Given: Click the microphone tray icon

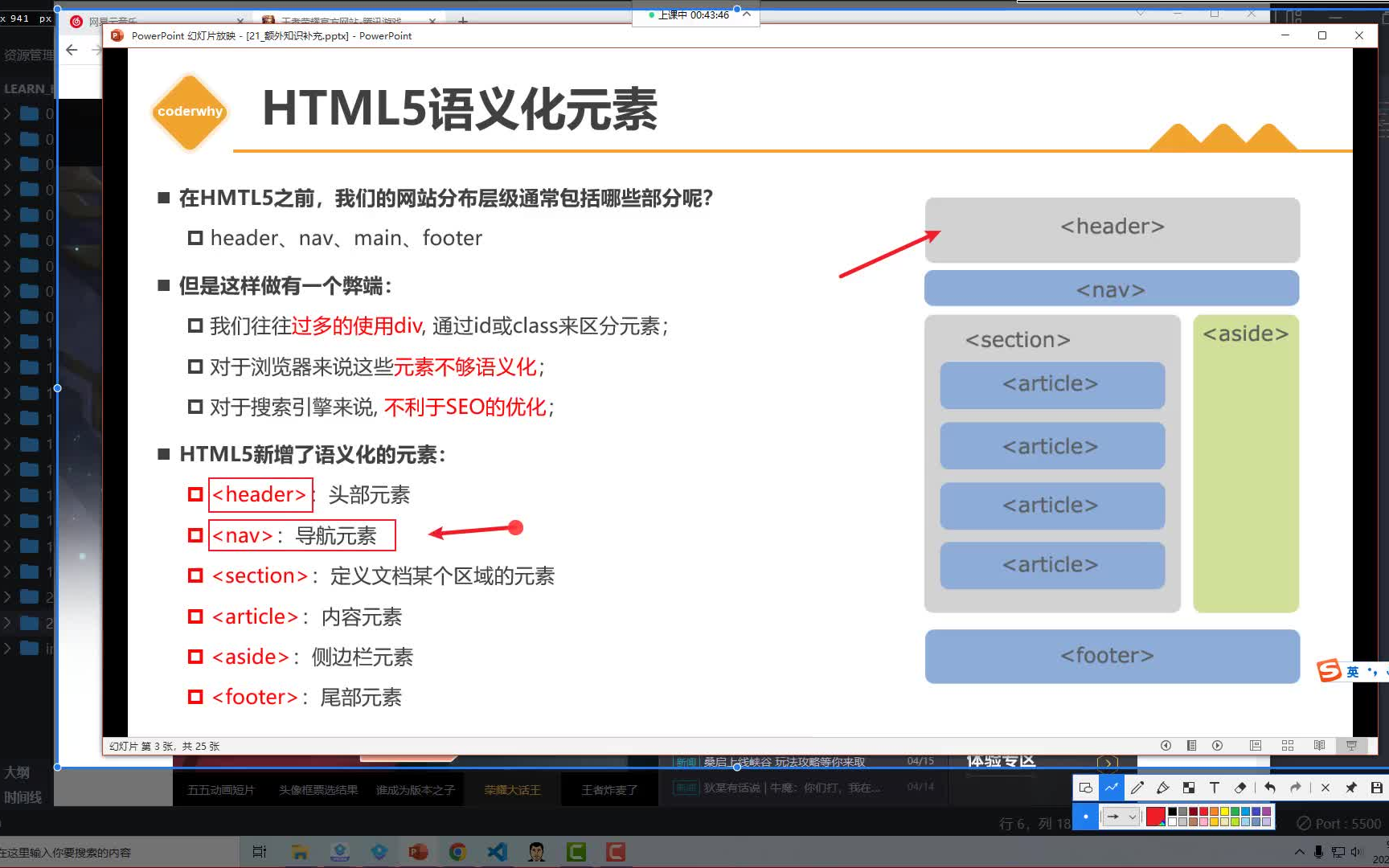Looking at the screenshot, I should pos(1318,852).
